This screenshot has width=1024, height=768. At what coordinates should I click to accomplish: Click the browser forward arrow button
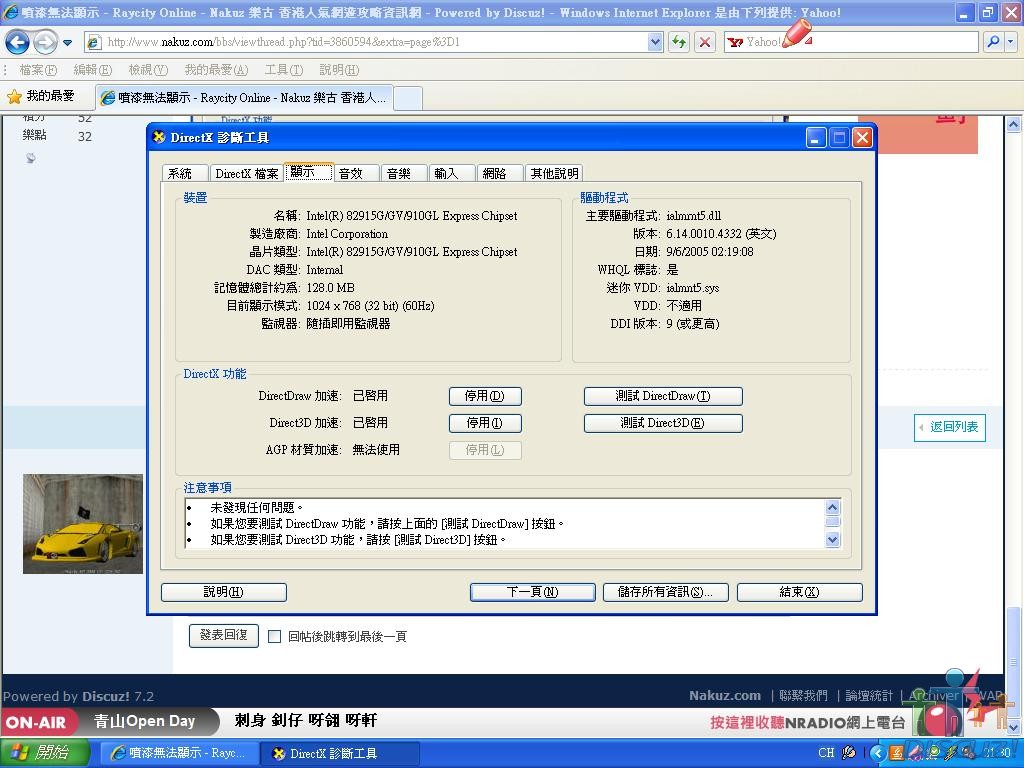coord(45,43)
